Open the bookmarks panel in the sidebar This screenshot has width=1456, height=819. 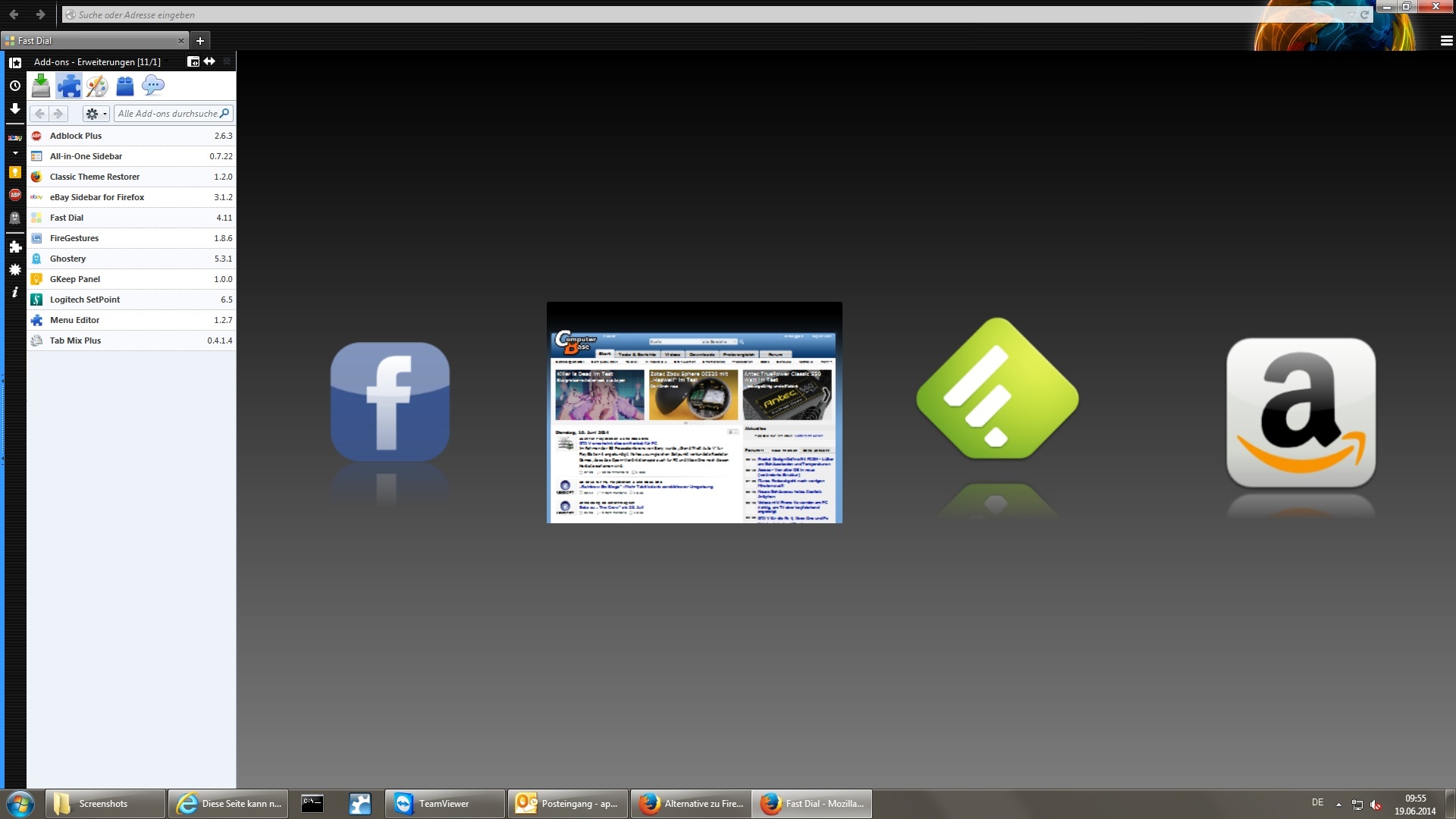coord(14,63)
